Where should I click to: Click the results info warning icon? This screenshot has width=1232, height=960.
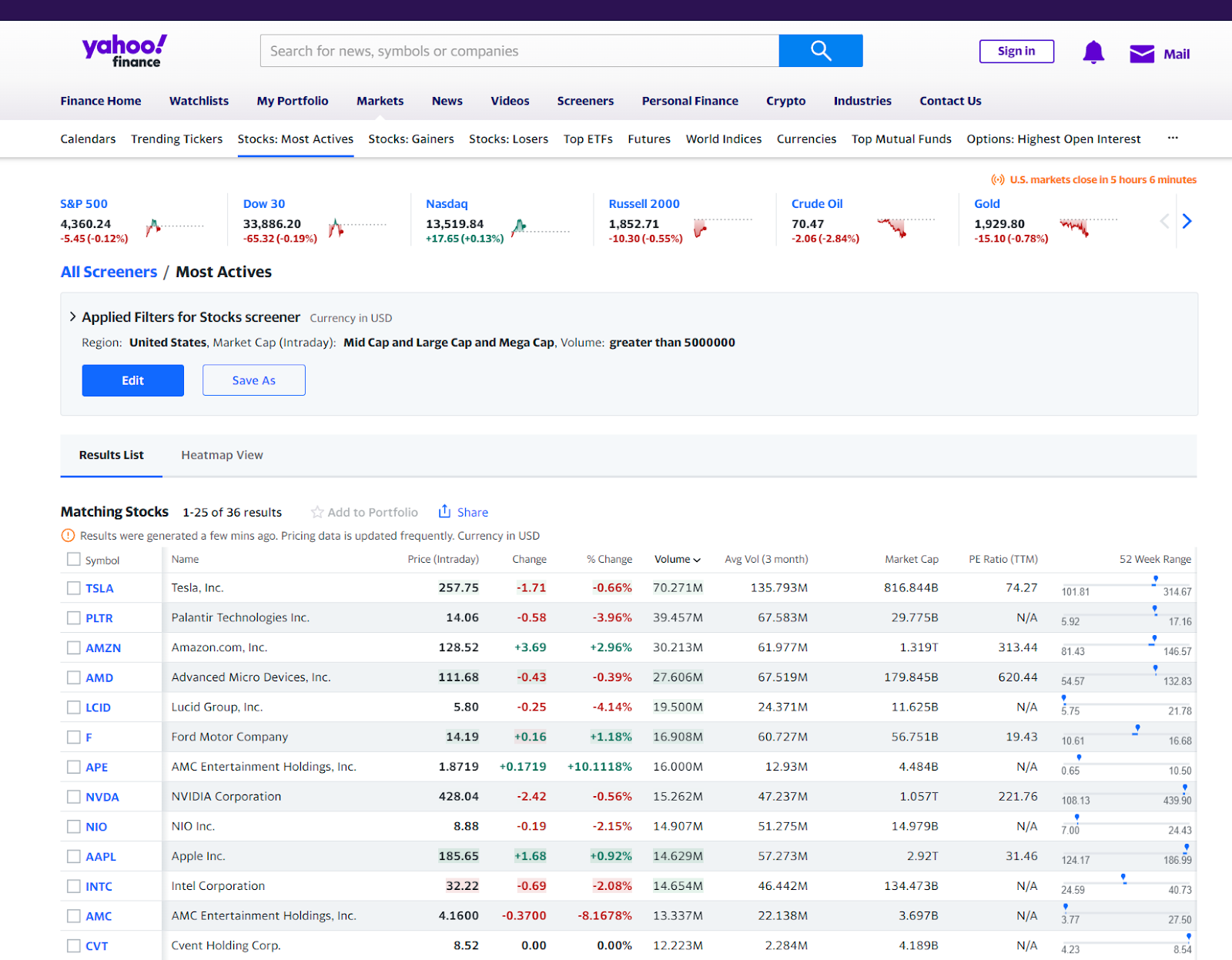68,536
